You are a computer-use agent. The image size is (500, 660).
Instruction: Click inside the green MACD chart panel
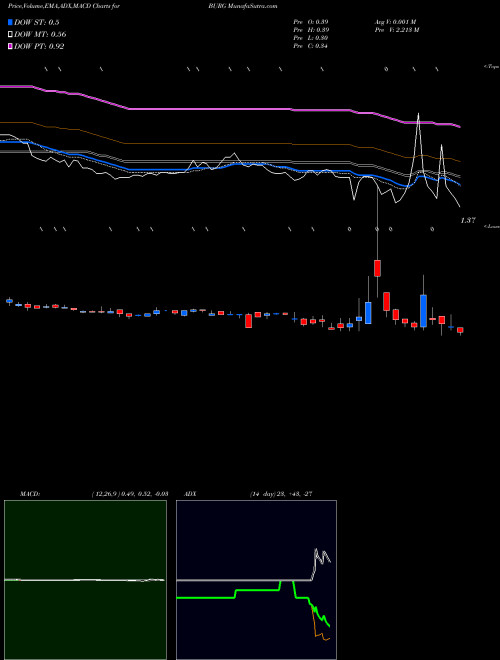point(85,580)
